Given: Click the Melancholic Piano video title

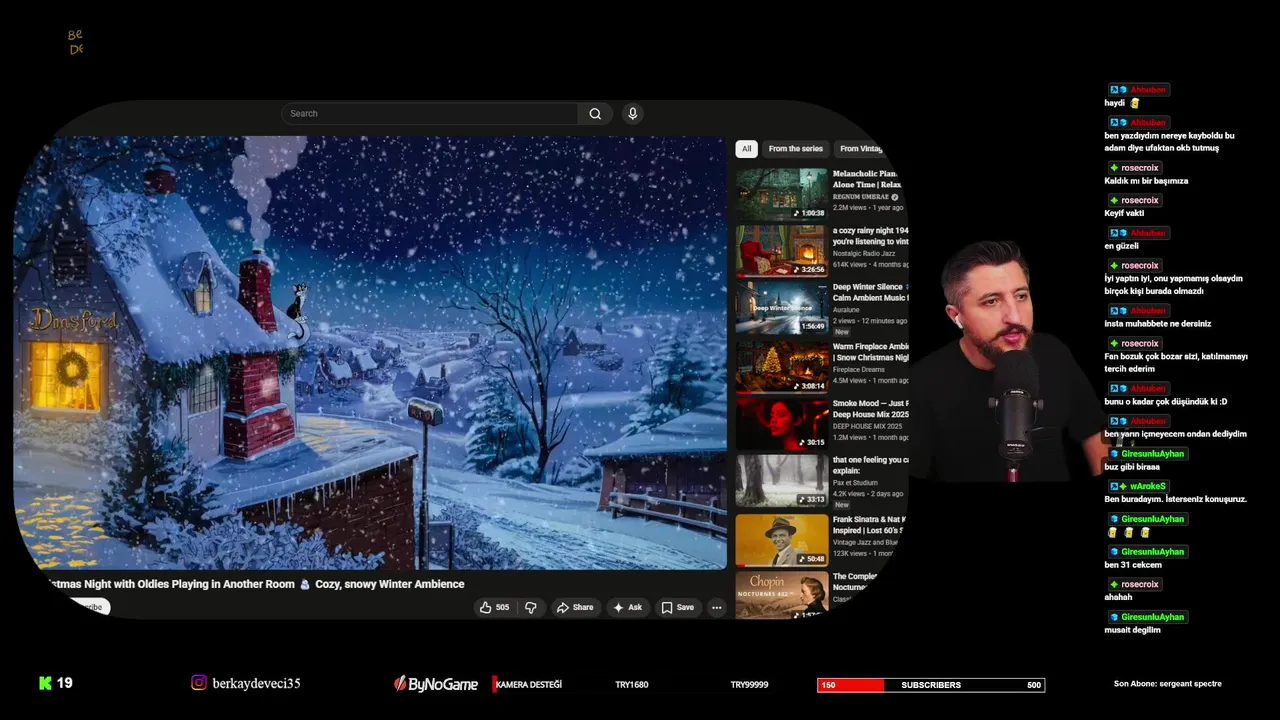Looking at the screenshot, I should [x=868, y=179].
